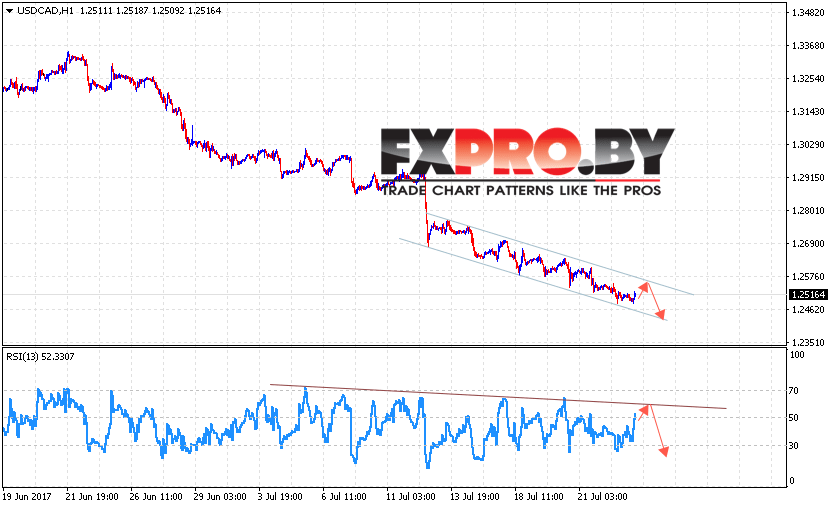The image size is (829, 508).
Task: Select the RSI(13) 52.3307 indicator label
Action: [40, 357]
